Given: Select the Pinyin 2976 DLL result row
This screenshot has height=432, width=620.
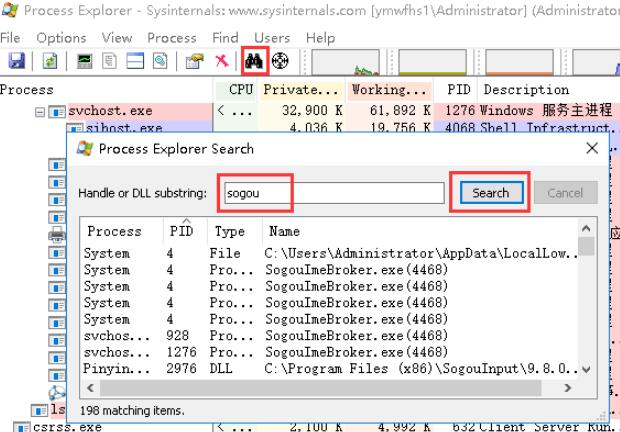Looking at the screenshot, I should (330, 369).
